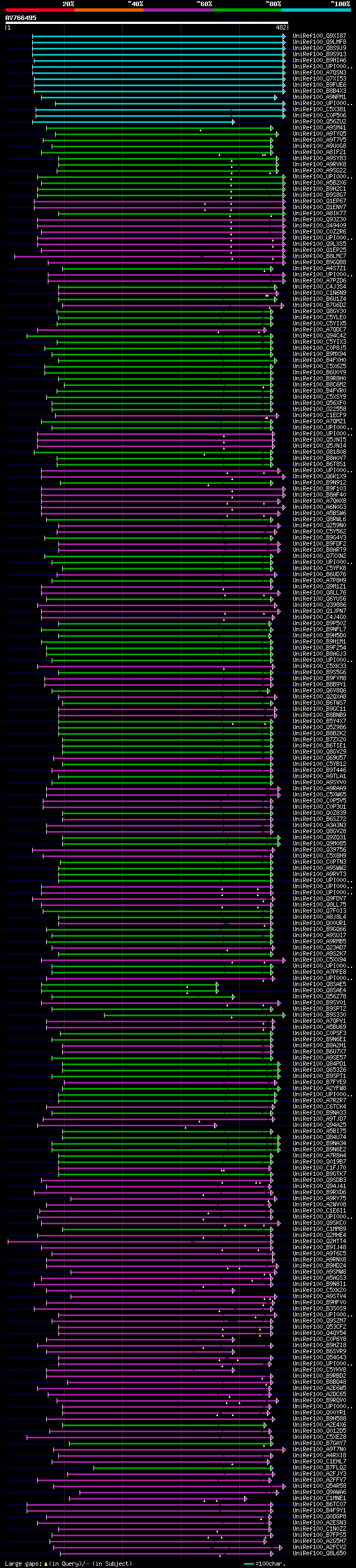Click hit UniRef100_O49409
Screen dimensions: 356x1568
pyautogui.click(x=319, y=225)
